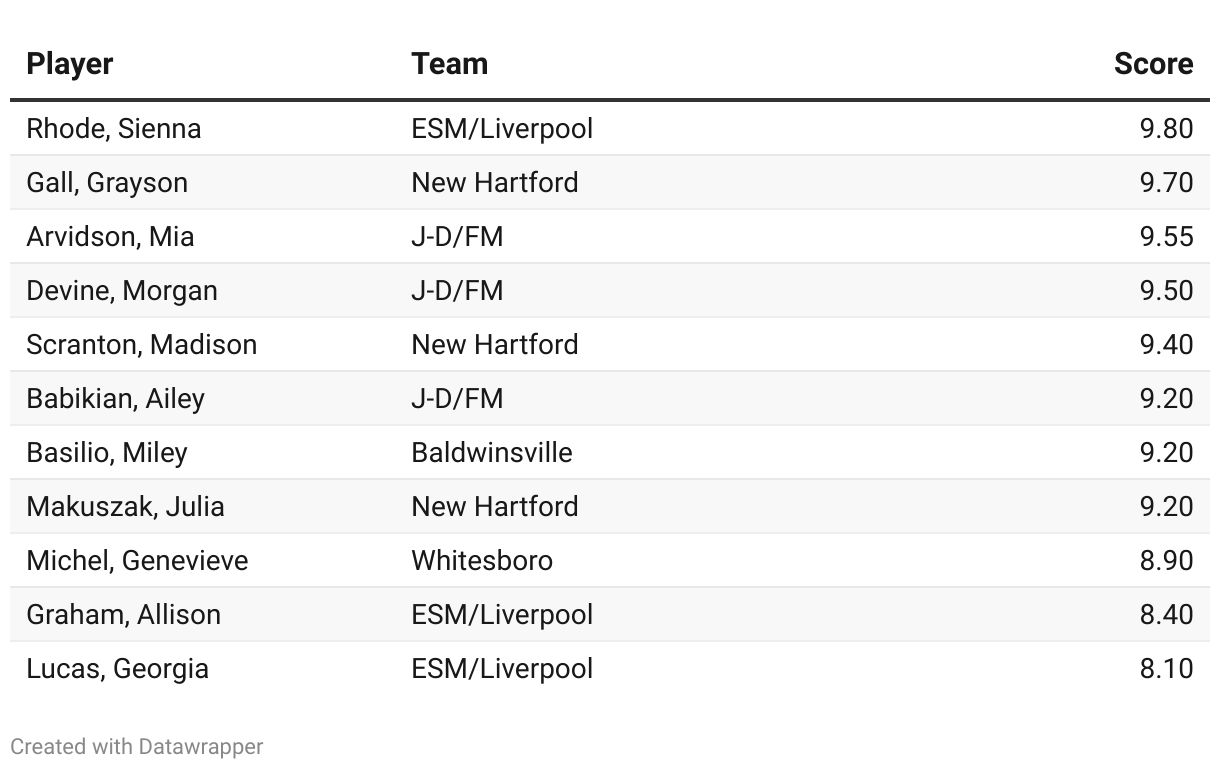Click the 9.80 score value

pos(1166,129)
